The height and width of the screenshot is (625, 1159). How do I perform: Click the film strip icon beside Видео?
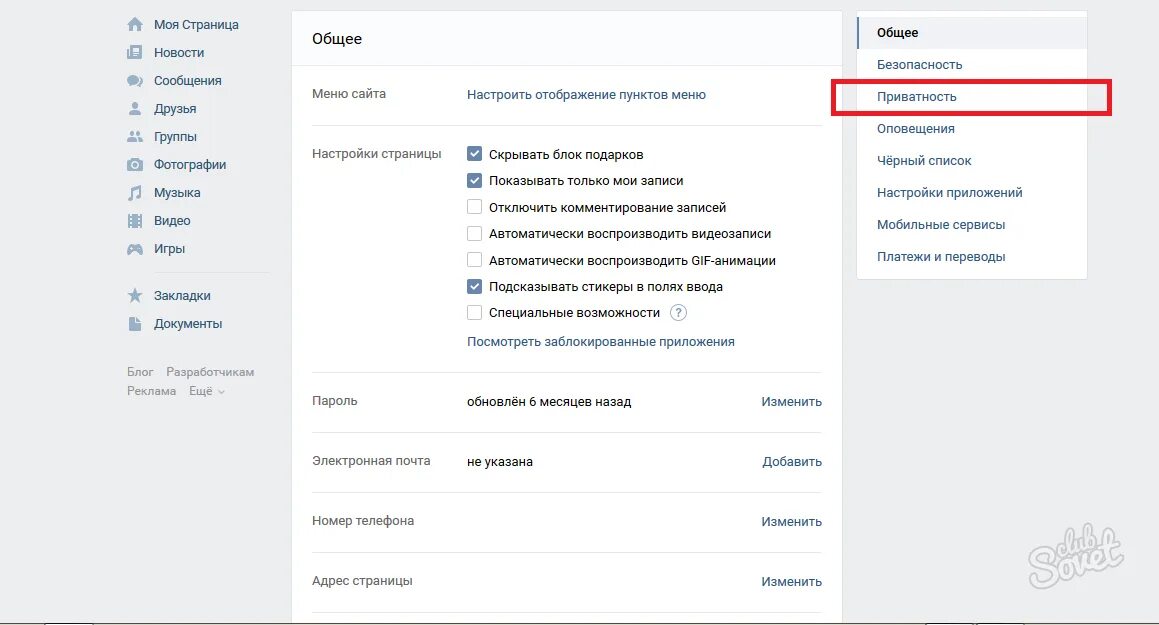(x=135, y=221)
